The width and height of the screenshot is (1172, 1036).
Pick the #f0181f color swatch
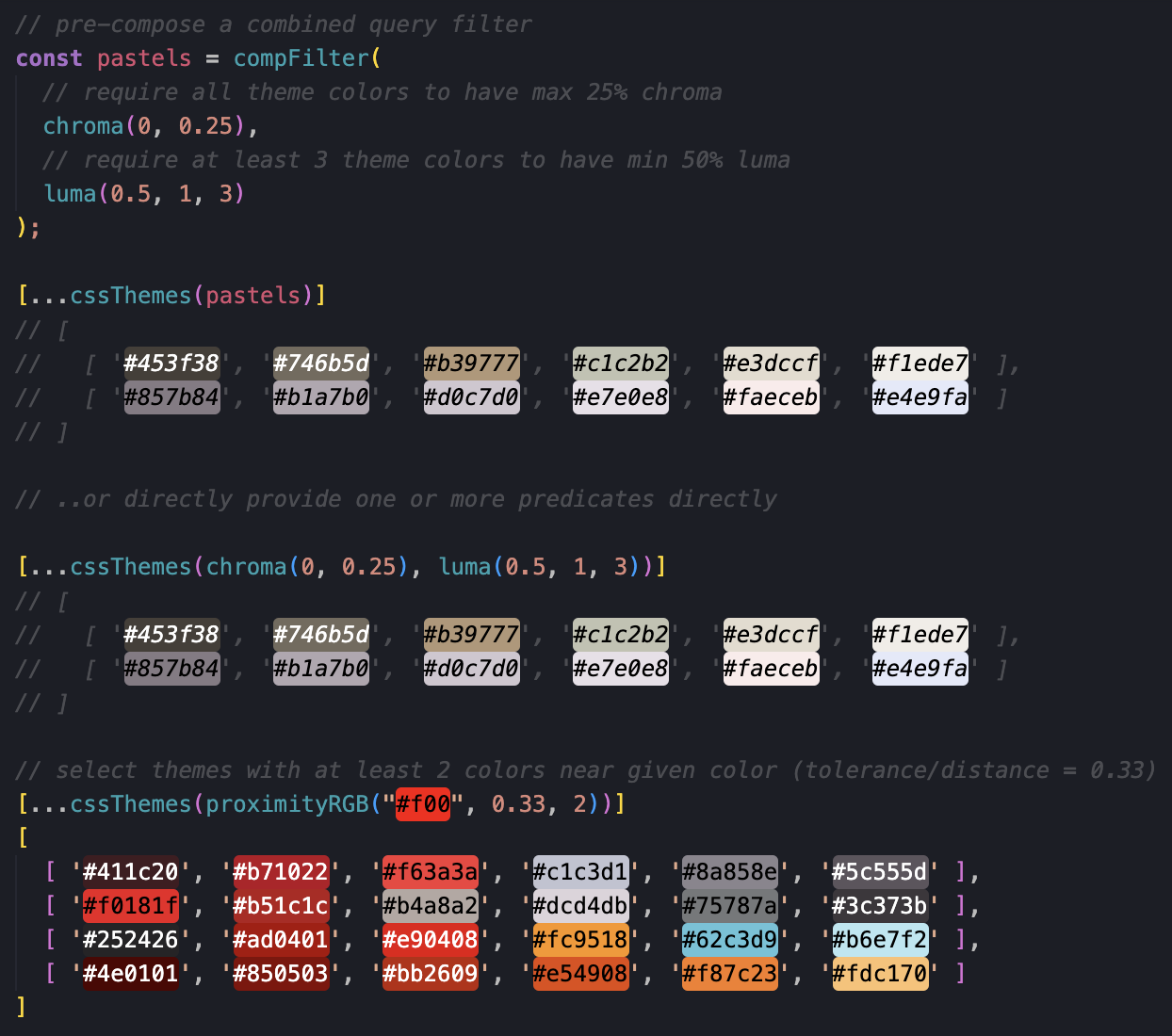[x=131, y=905]
